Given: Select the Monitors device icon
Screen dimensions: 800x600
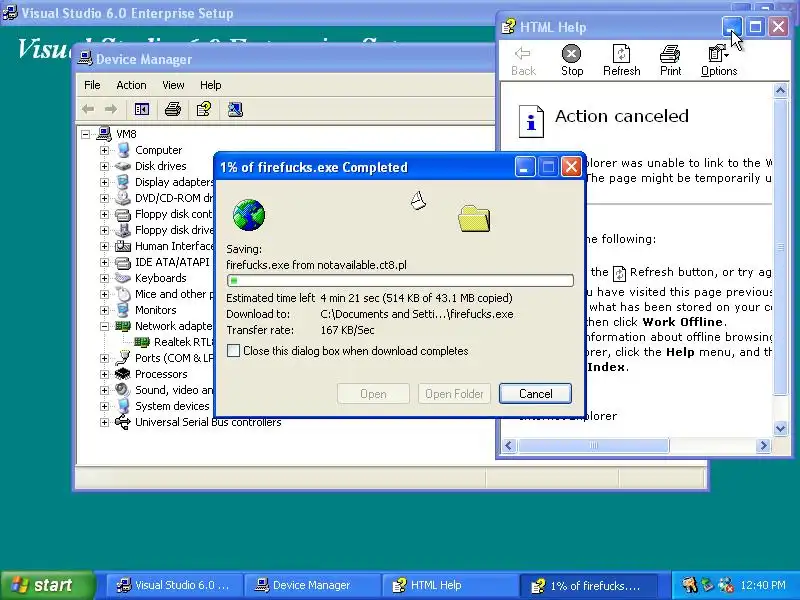Looking at the screenshot, I should tap(122, 310).
